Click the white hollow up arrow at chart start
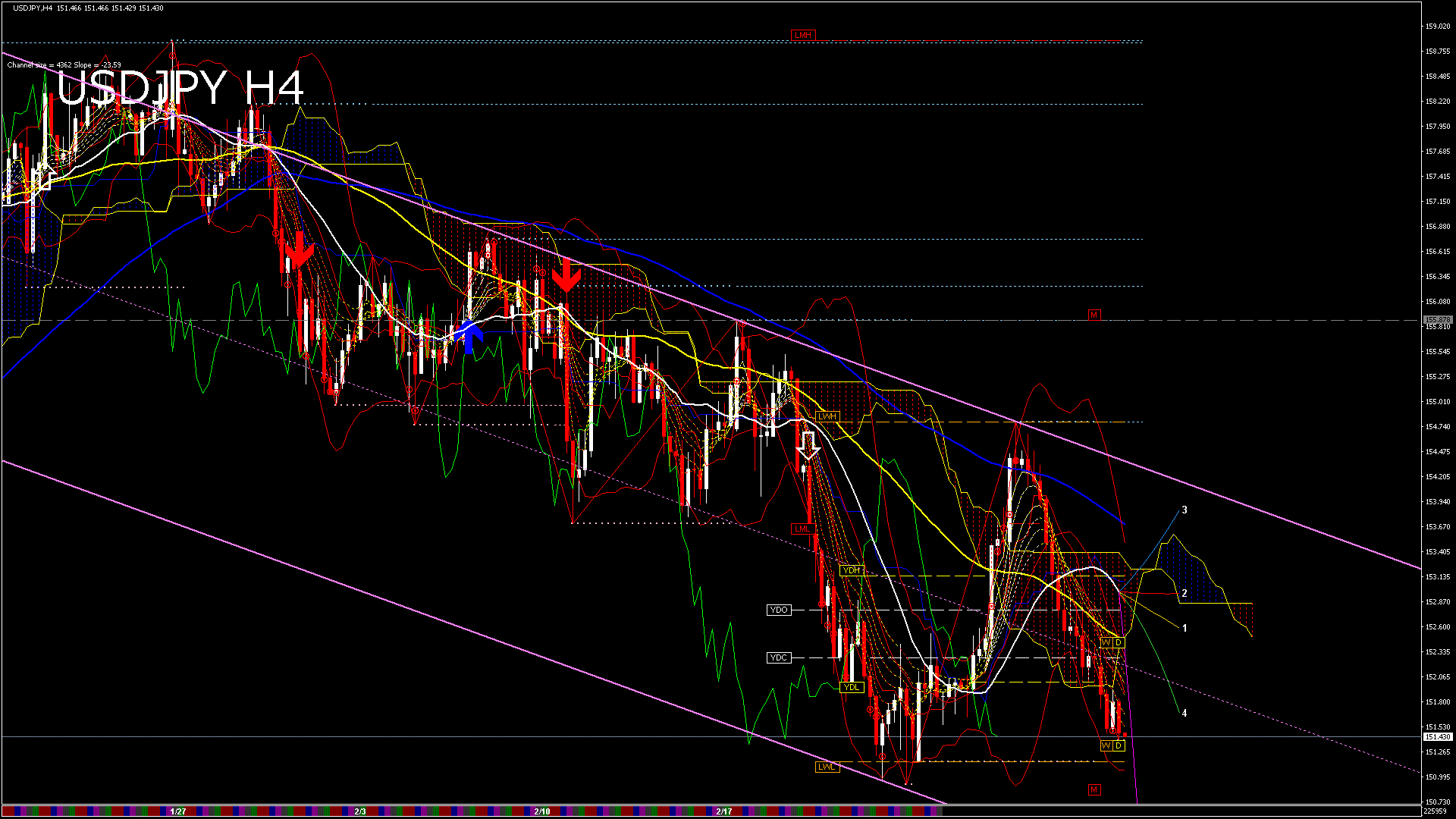This screenshot has width=1456, height=819. [x=43, y=176]
